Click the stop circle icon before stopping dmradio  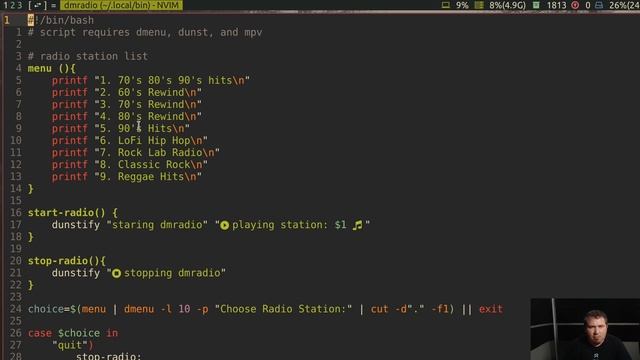pyautogui.click(x=116, y=273)
